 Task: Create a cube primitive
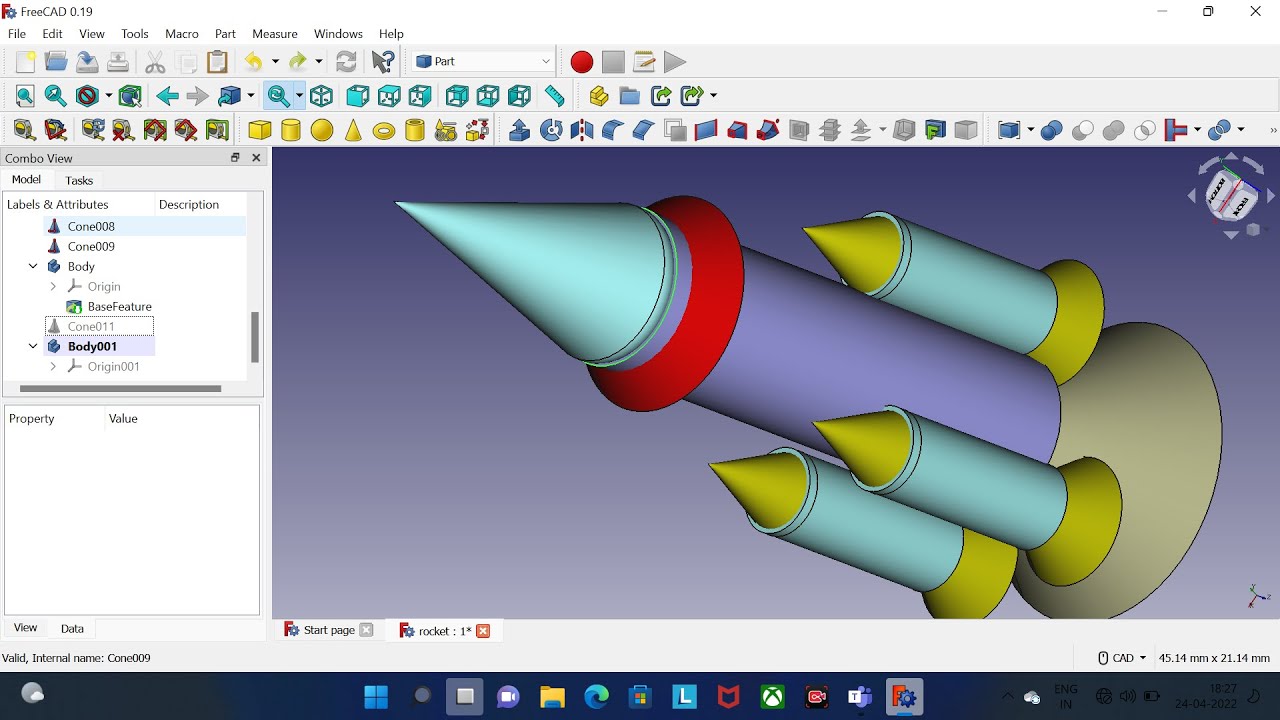260,130
